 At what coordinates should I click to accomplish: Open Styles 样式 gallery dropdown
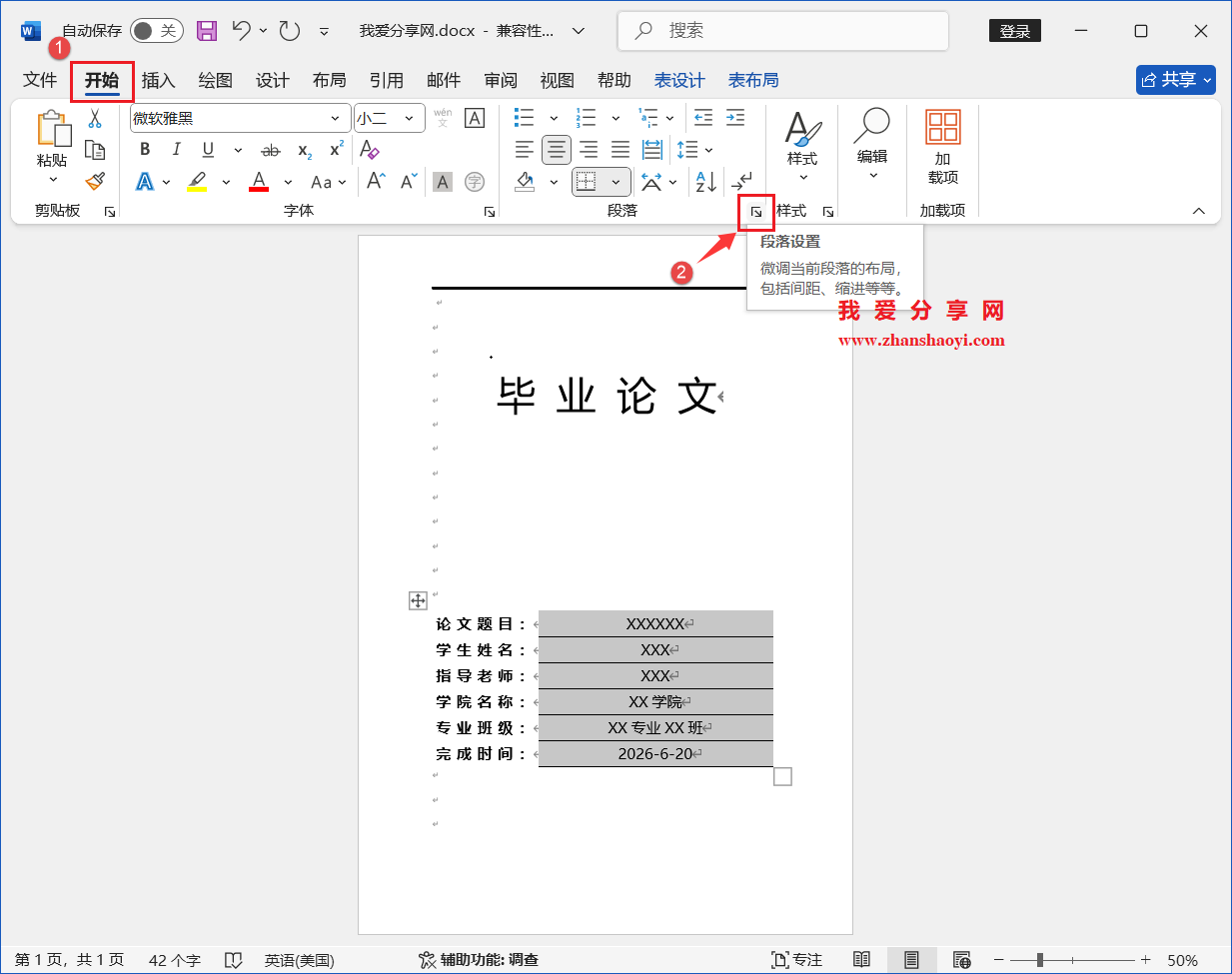[802, 145]
